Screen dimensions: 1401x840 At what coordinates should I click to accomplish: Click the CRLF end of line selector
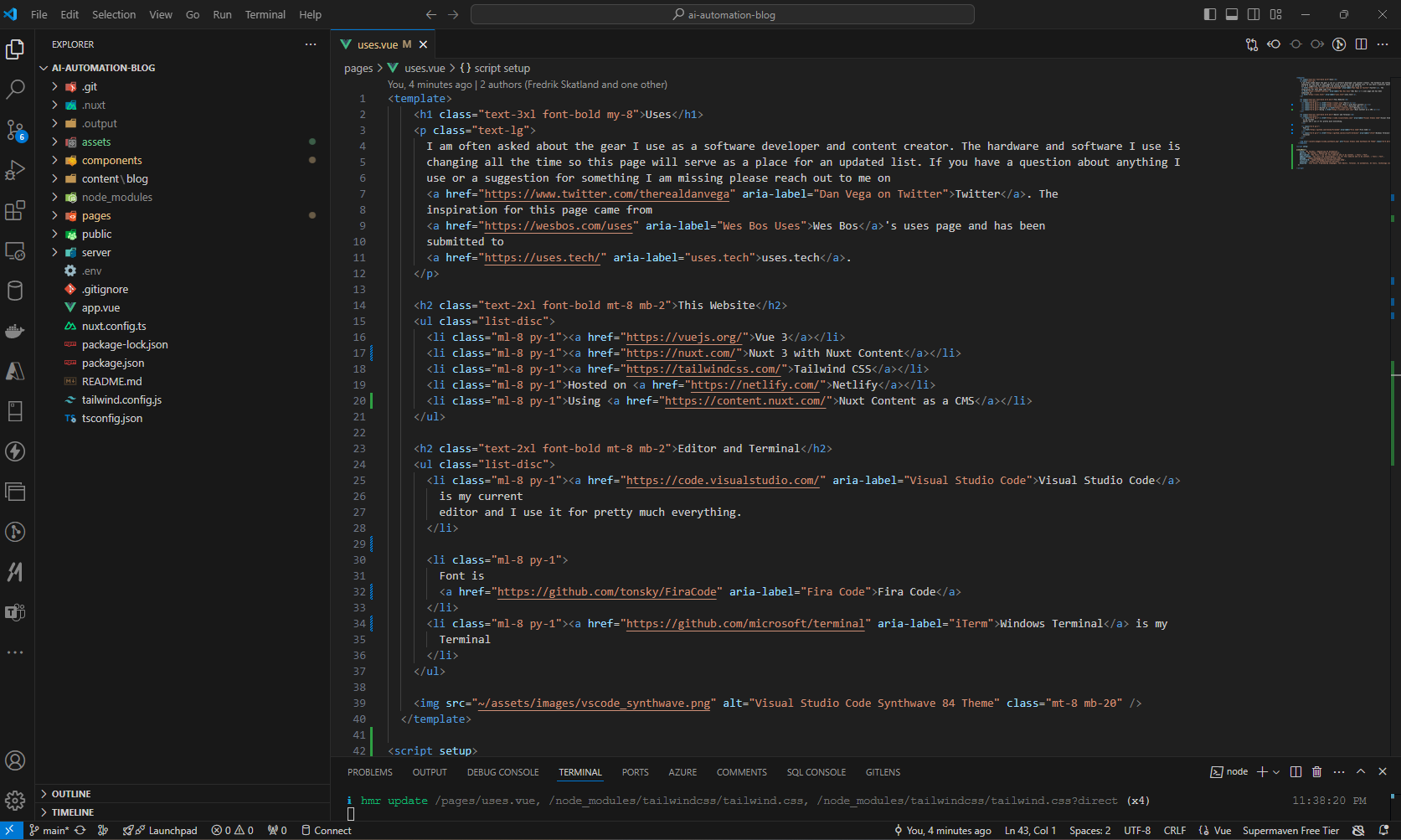1174,831
